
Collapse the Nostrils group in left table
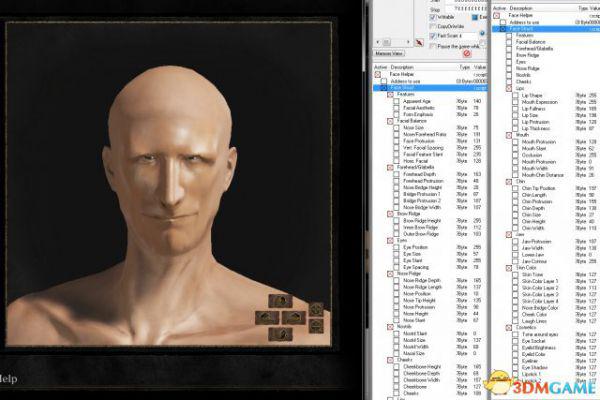(390, 327)
